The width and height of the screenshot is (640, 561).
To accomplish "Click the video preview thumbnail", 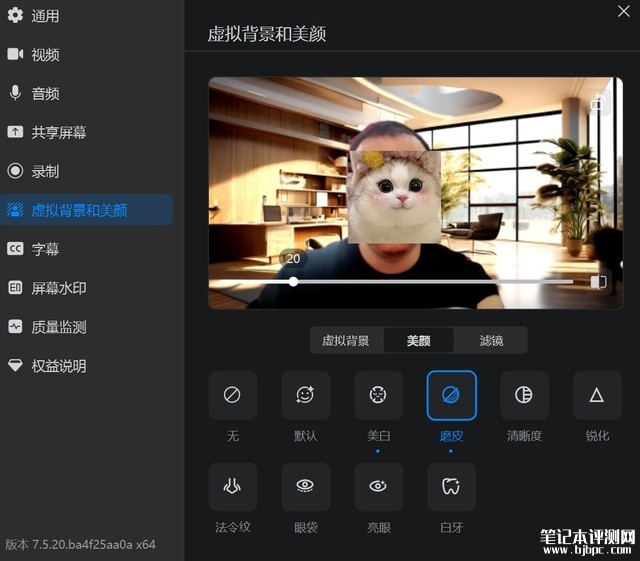I will (416, 193).
